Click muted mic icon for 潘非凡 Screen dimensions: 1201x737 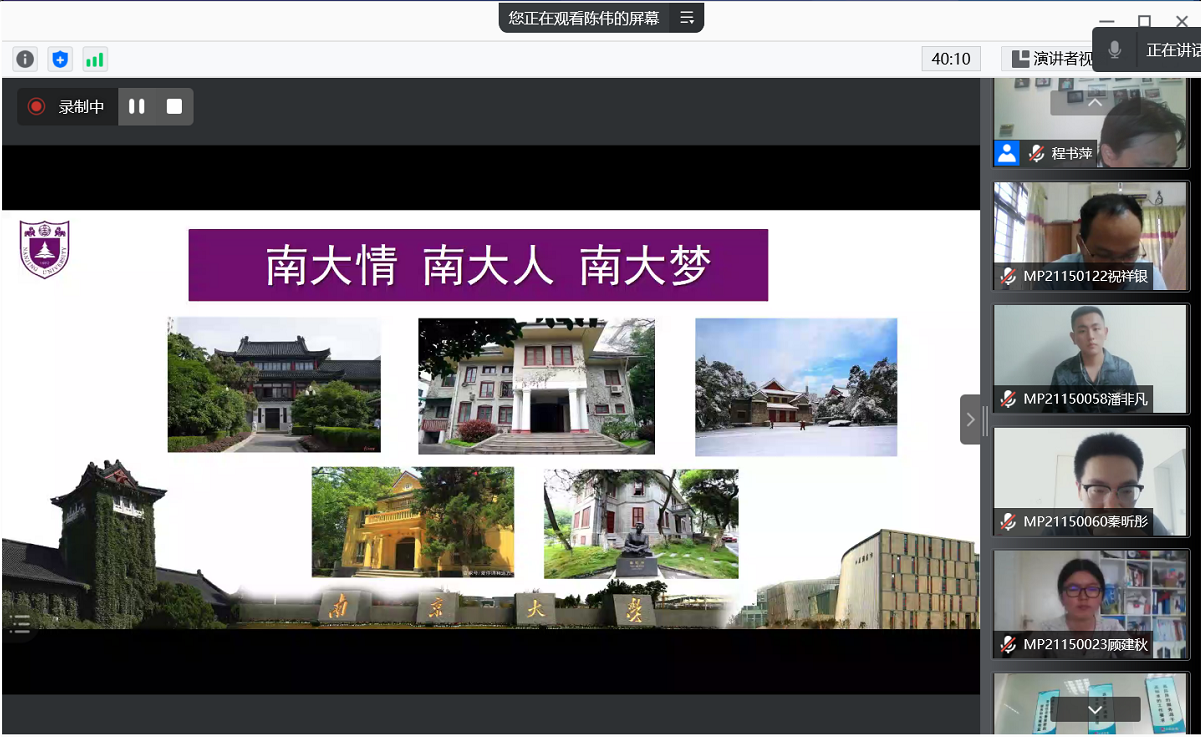[1009, 399]
